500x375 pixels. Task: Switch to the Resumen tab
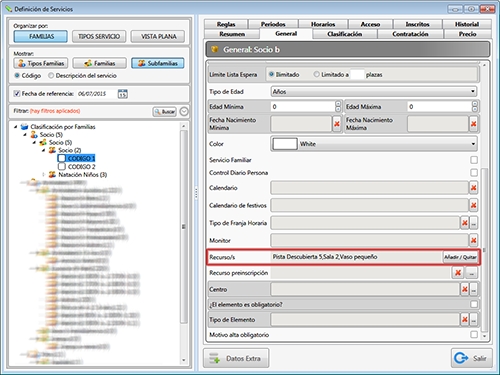(232, 34)
